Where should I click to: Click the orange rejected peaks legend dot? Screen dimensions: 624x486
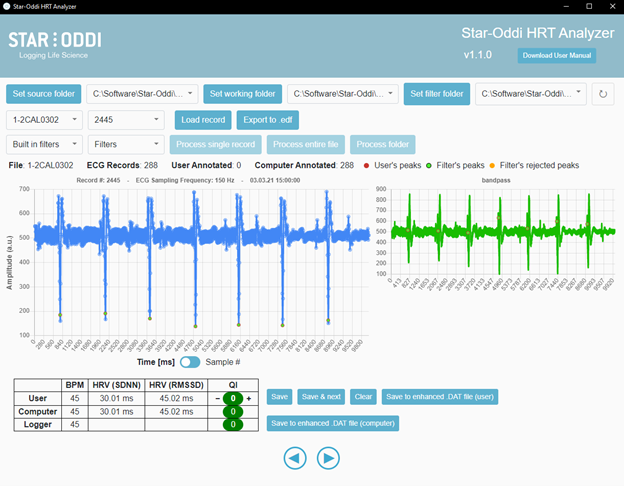pyautogui.click(x=492, y=166)
